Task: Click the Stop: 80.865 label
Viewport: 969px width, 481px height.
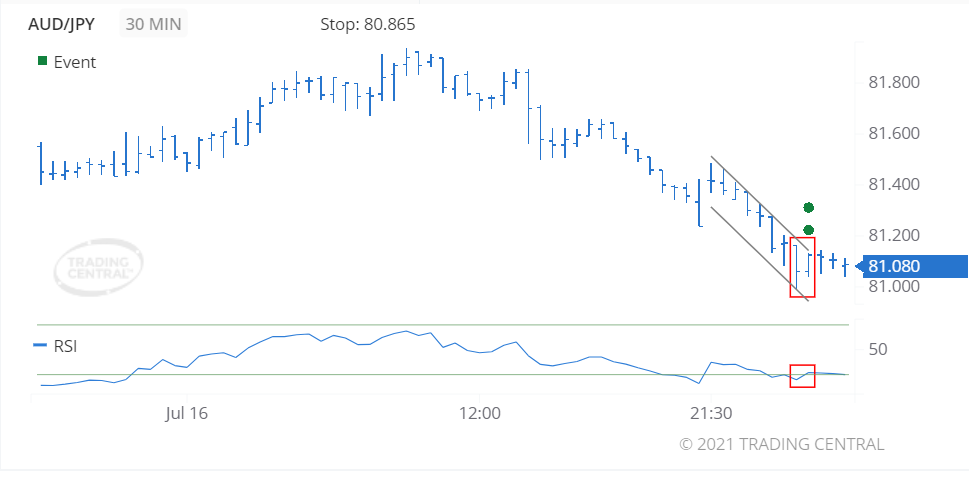Action: coord(368,25)
